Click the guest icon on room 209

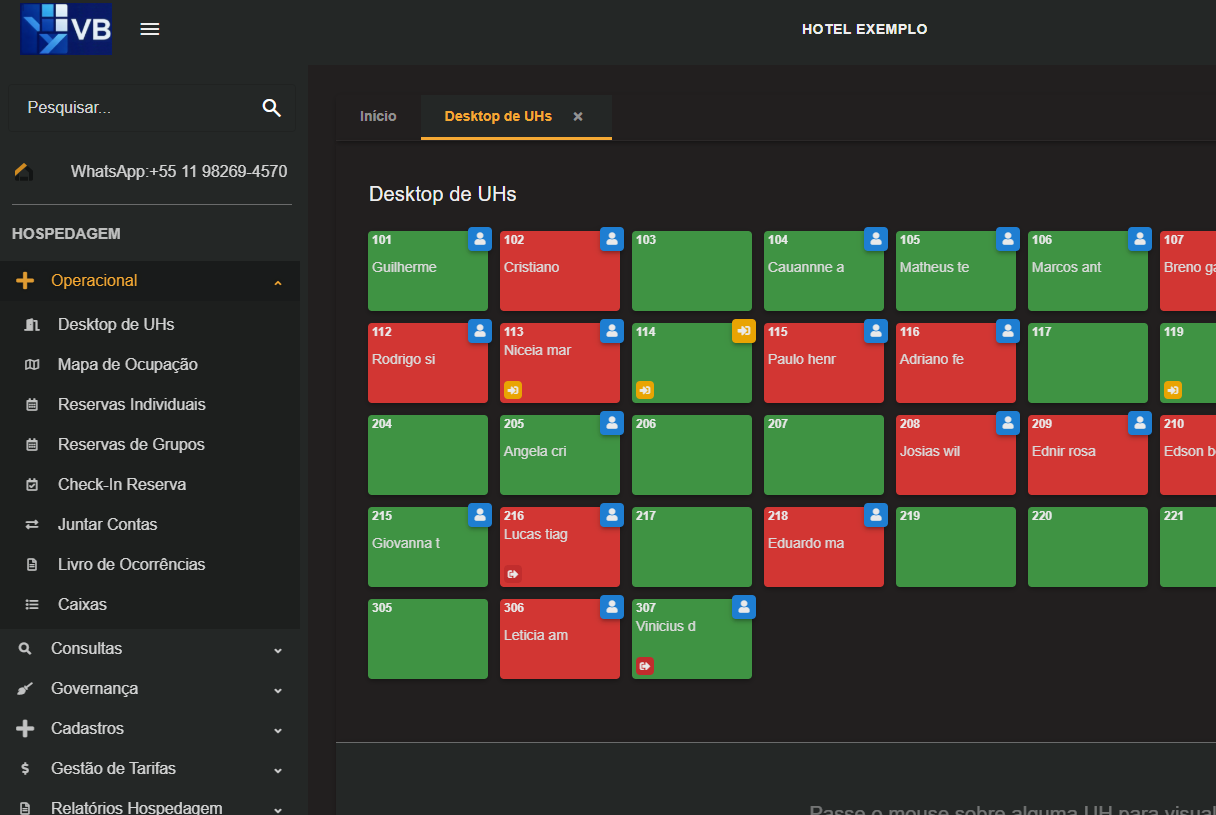point(1140,423)
